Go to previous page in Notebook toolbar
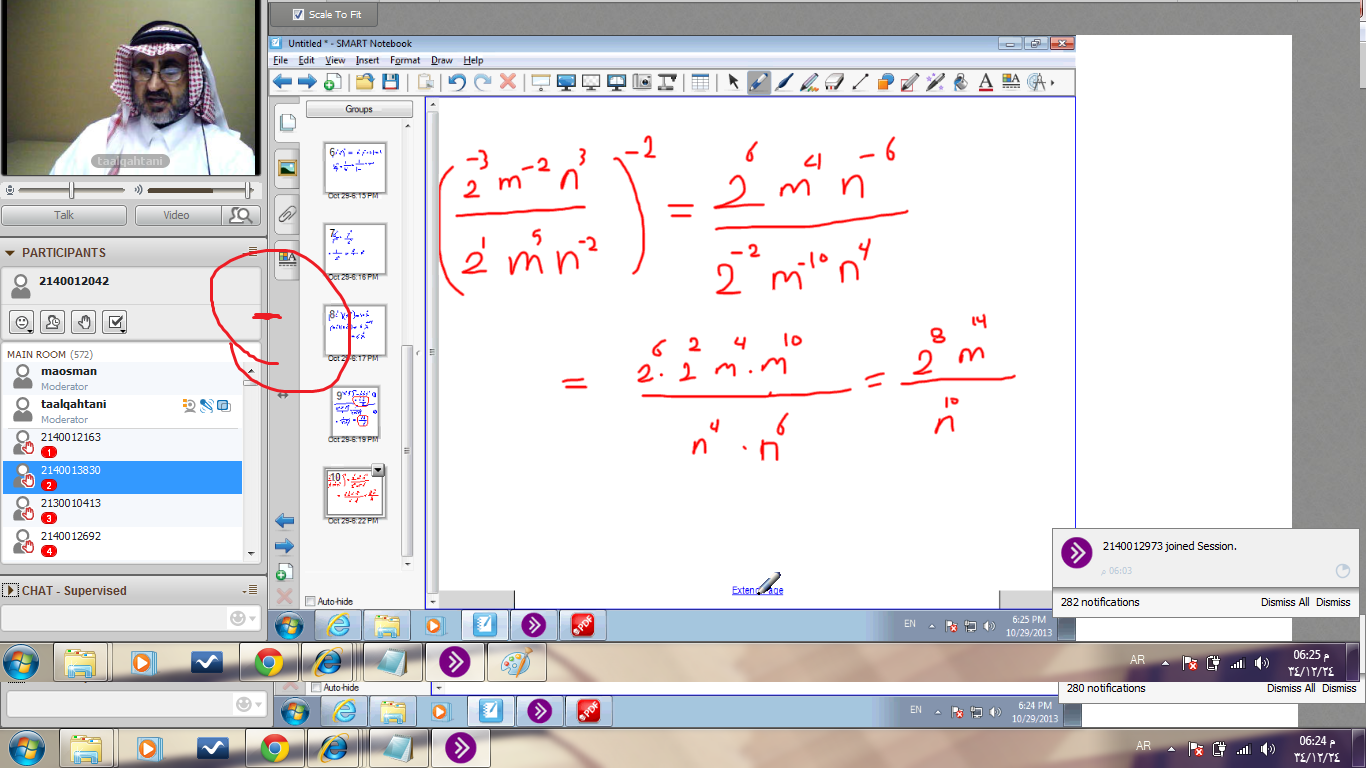 [283, 82]
